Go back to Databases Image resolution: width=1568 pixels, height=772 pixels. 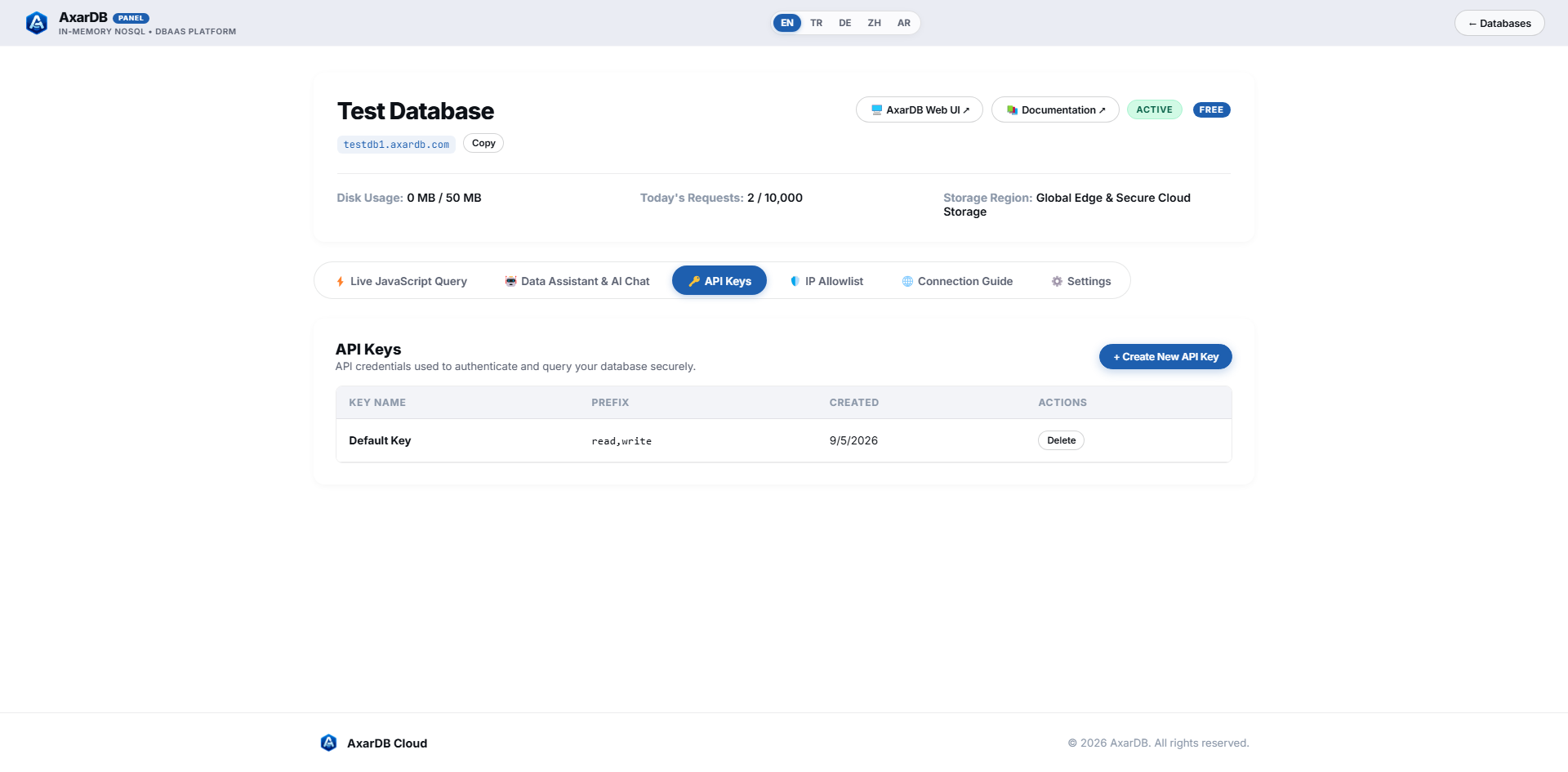(1499, 23)
